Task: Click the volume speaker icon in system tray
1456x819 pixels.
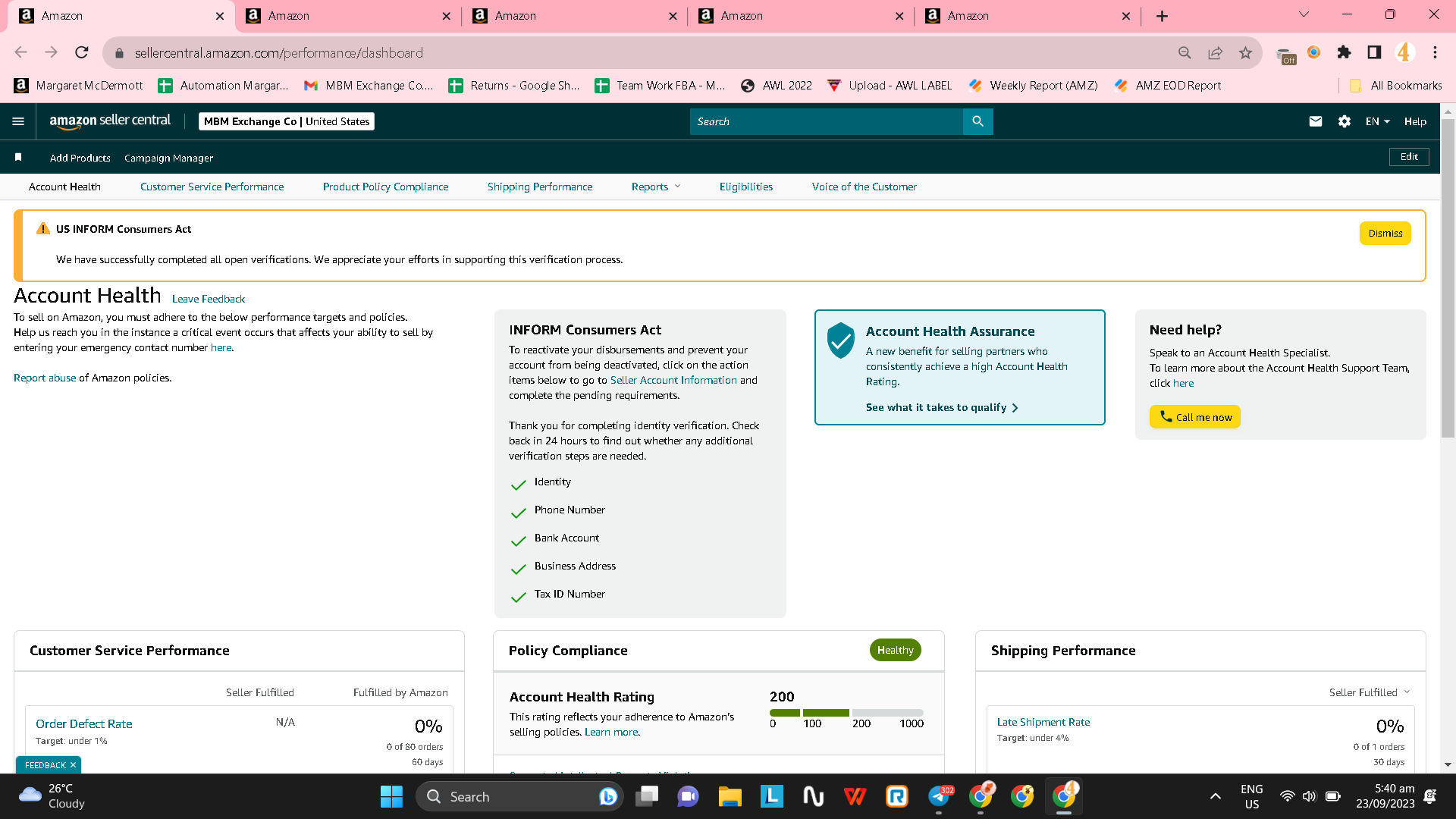Action: 1310,796
